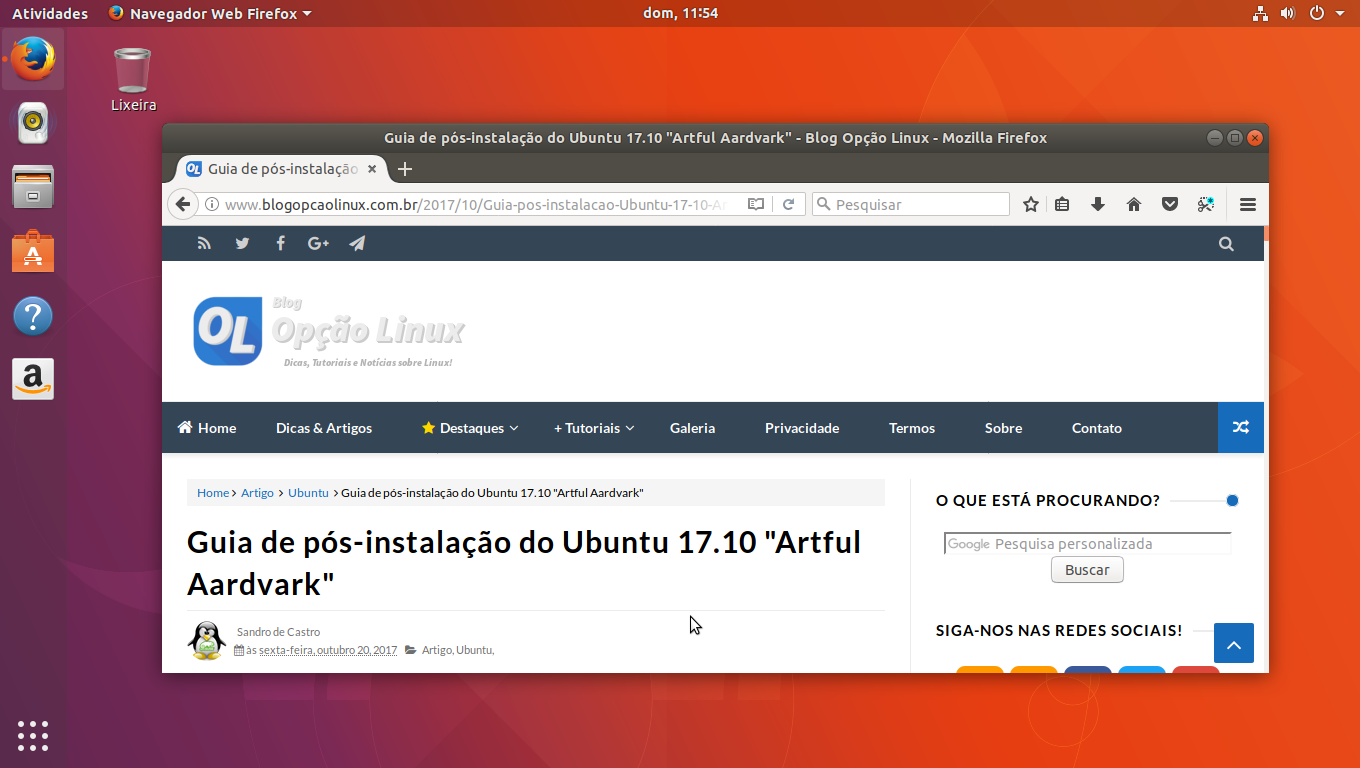Open the site information icon in the address bar
The image size is (1360, 768).
point(212,204)
